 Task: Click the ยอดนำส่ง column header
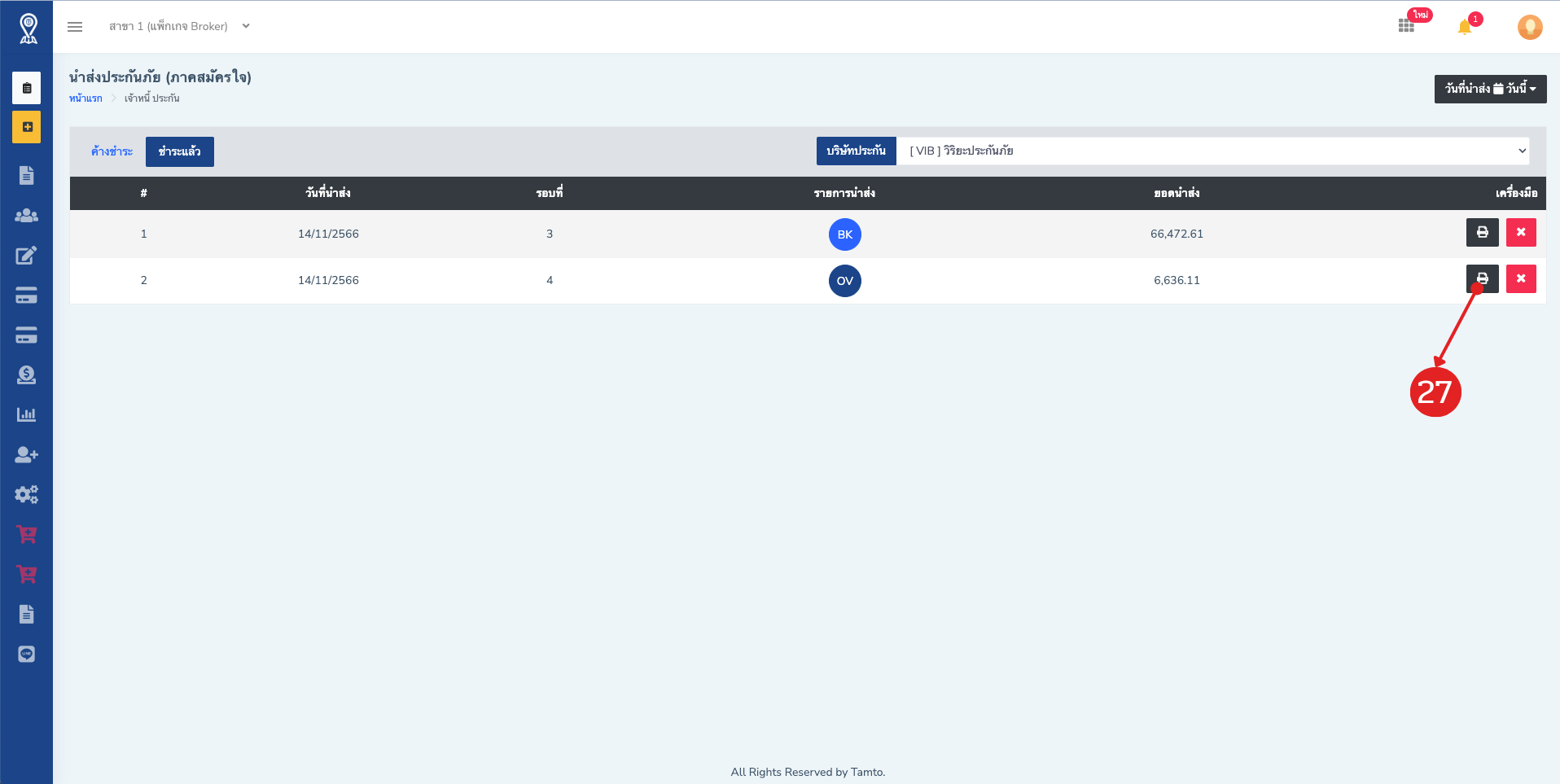[1177, 193]
